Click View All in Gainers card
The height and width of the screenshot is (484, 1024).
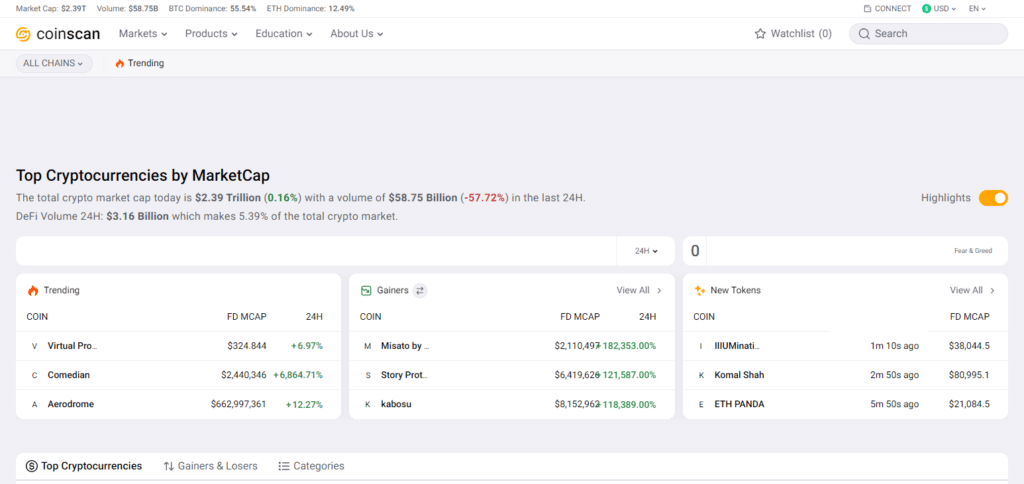(639, 290)
